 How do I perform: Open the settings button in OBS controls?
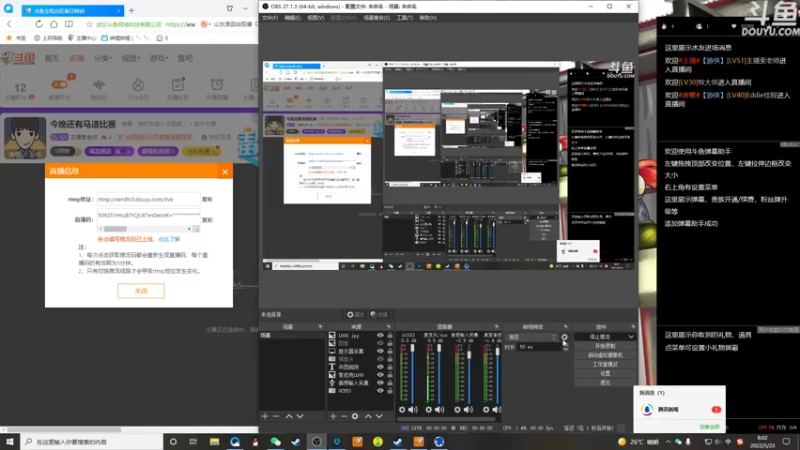tap(605, 373)
